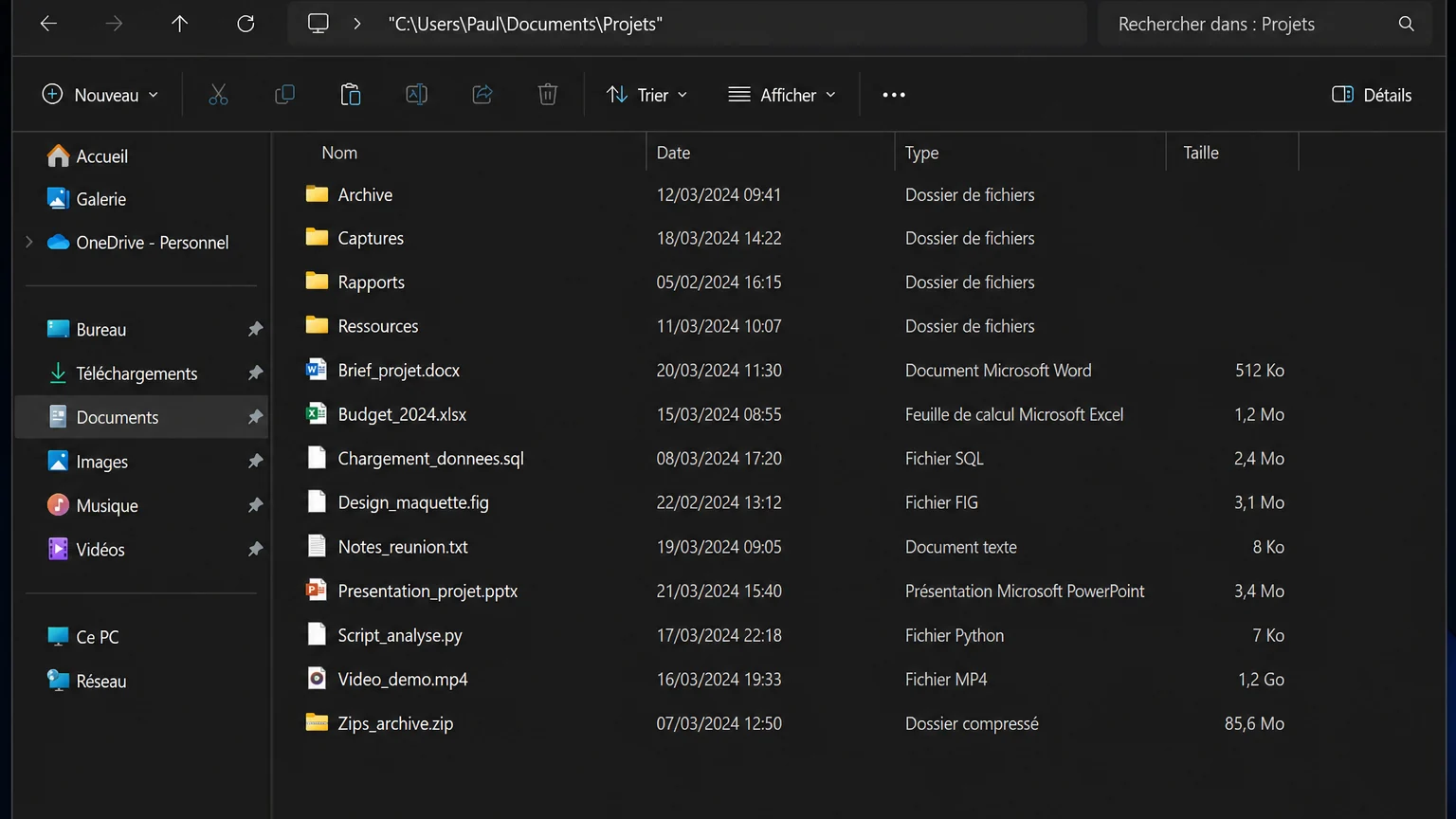Go up one folder level
The image size is (1456, 819).
tap(180, 24)
